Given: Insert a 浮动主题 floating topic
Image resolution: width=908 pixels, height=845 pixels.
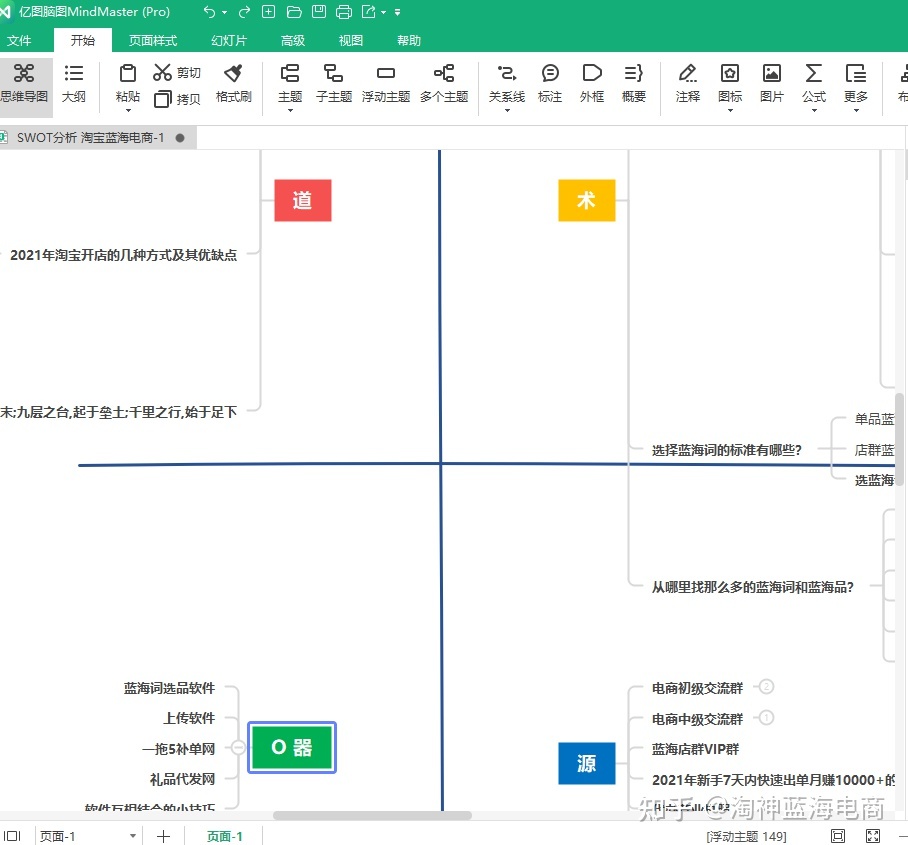Looking at the screenshot, I should point(386,83).
